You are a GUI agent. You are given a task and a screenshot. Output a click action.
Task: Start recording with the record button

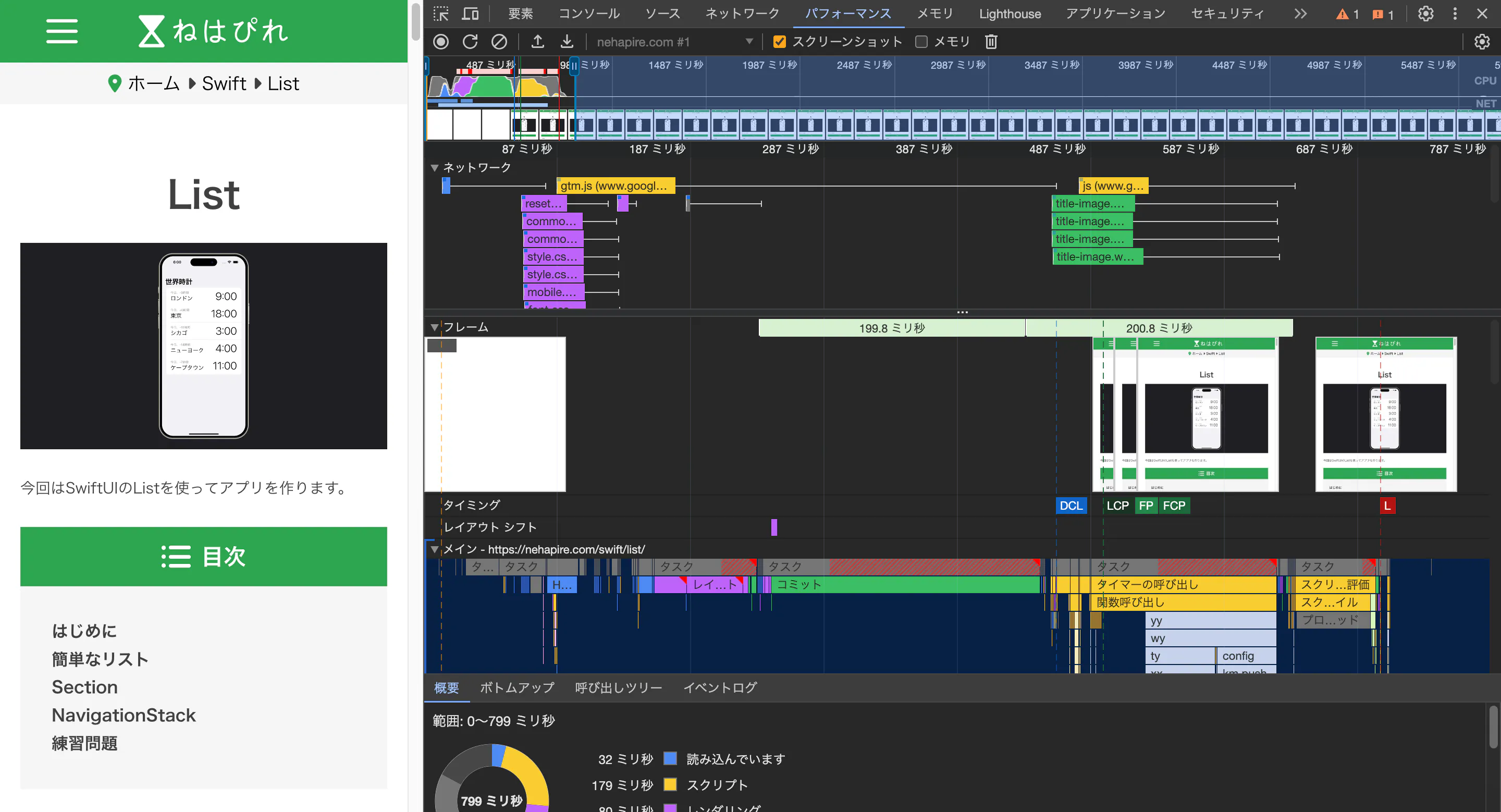point(441,42)
